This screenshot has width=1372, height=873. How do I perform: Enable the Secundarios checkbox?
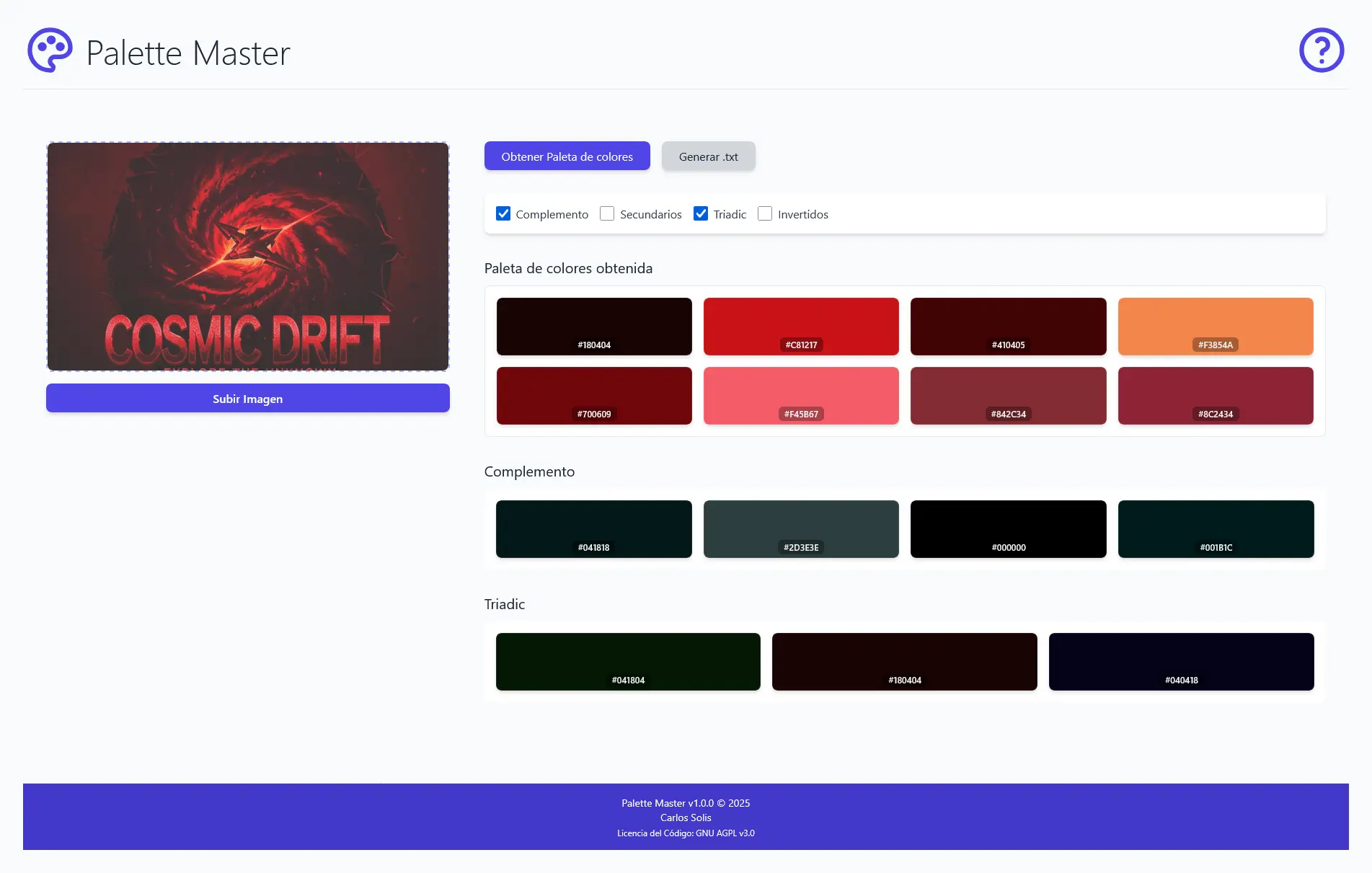607,214
